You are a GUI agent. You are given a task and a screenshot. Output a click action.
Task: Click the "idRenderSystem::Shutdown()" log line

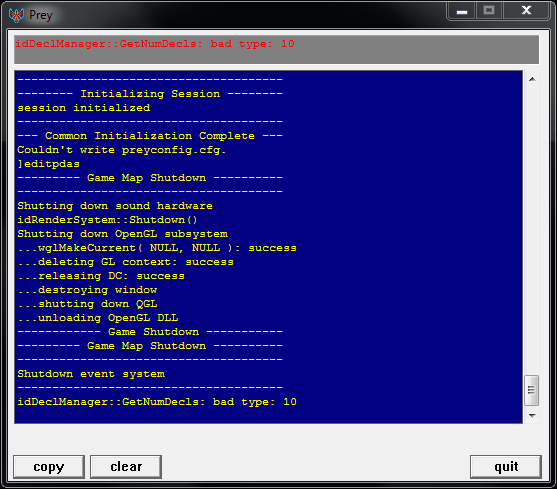point(107,220)
